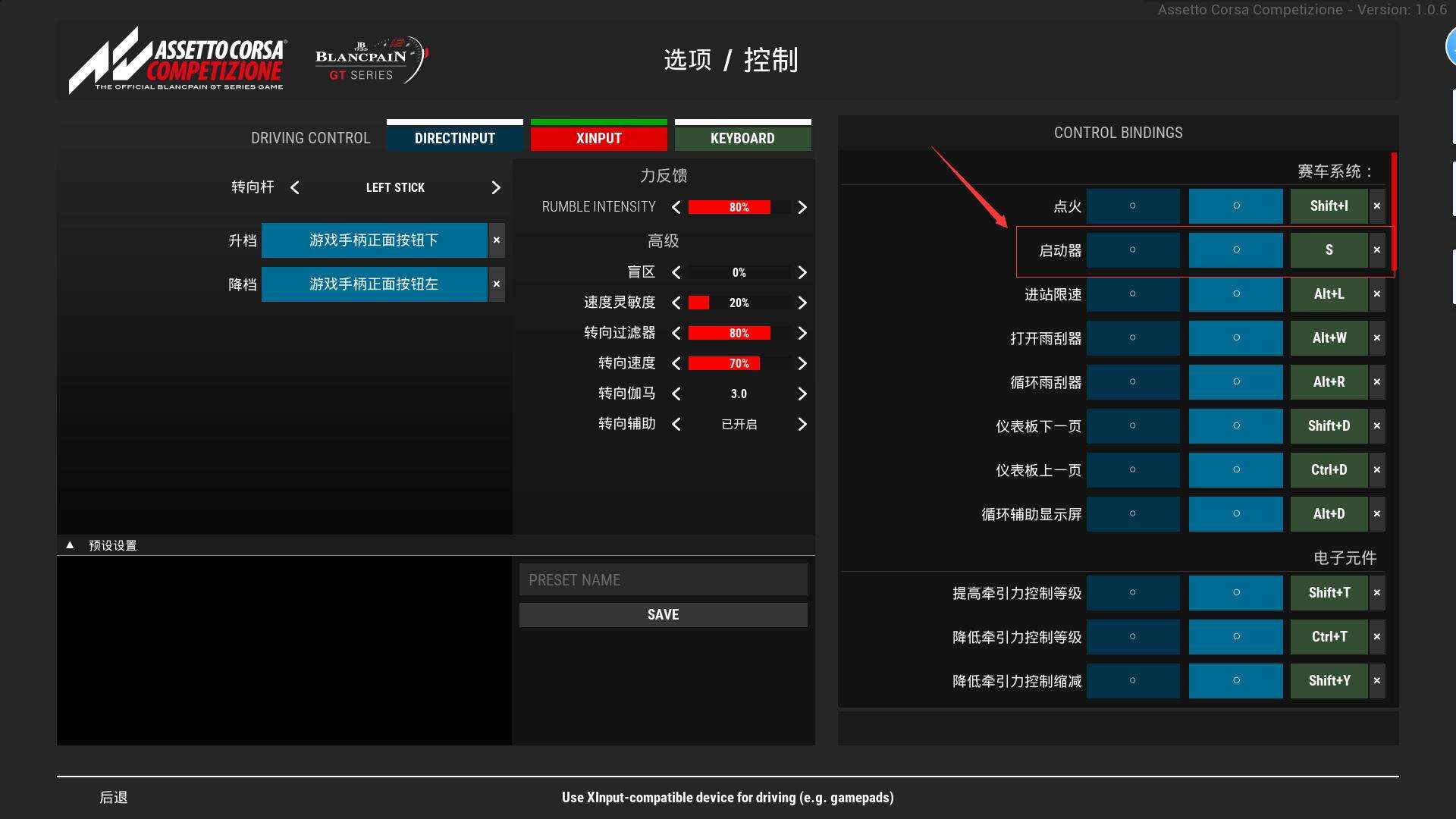
Task: Rebind the 循环辅助显示屏 Alt+D keyboard binding
Action: click(1329, 514)
